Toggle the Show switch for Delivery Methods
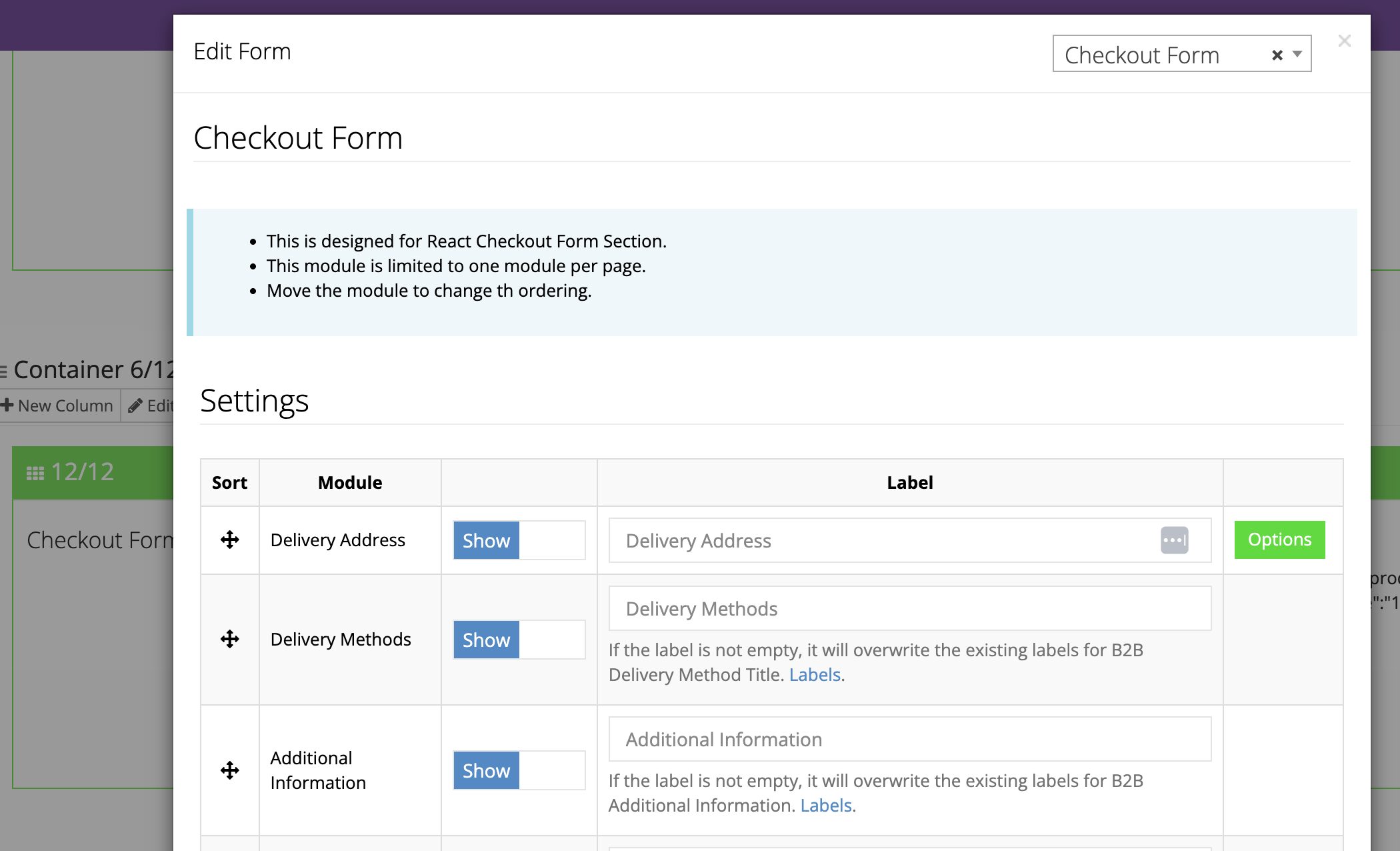This screenshot has width=1400, height=851. (x=519, y=640)
